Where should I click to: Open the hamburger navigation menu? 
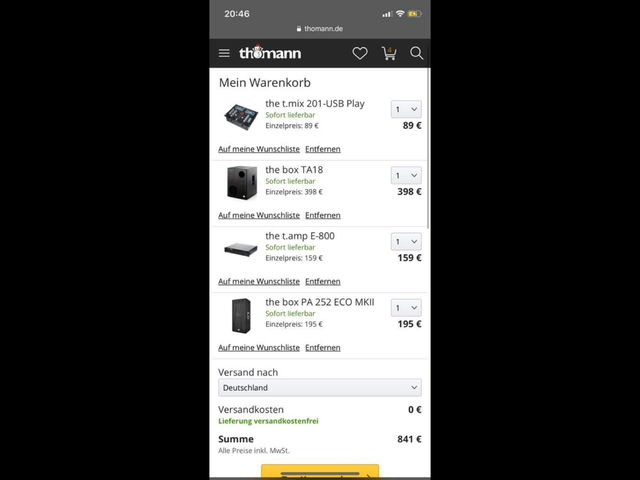pyautogui.click(x=224, y=53)
